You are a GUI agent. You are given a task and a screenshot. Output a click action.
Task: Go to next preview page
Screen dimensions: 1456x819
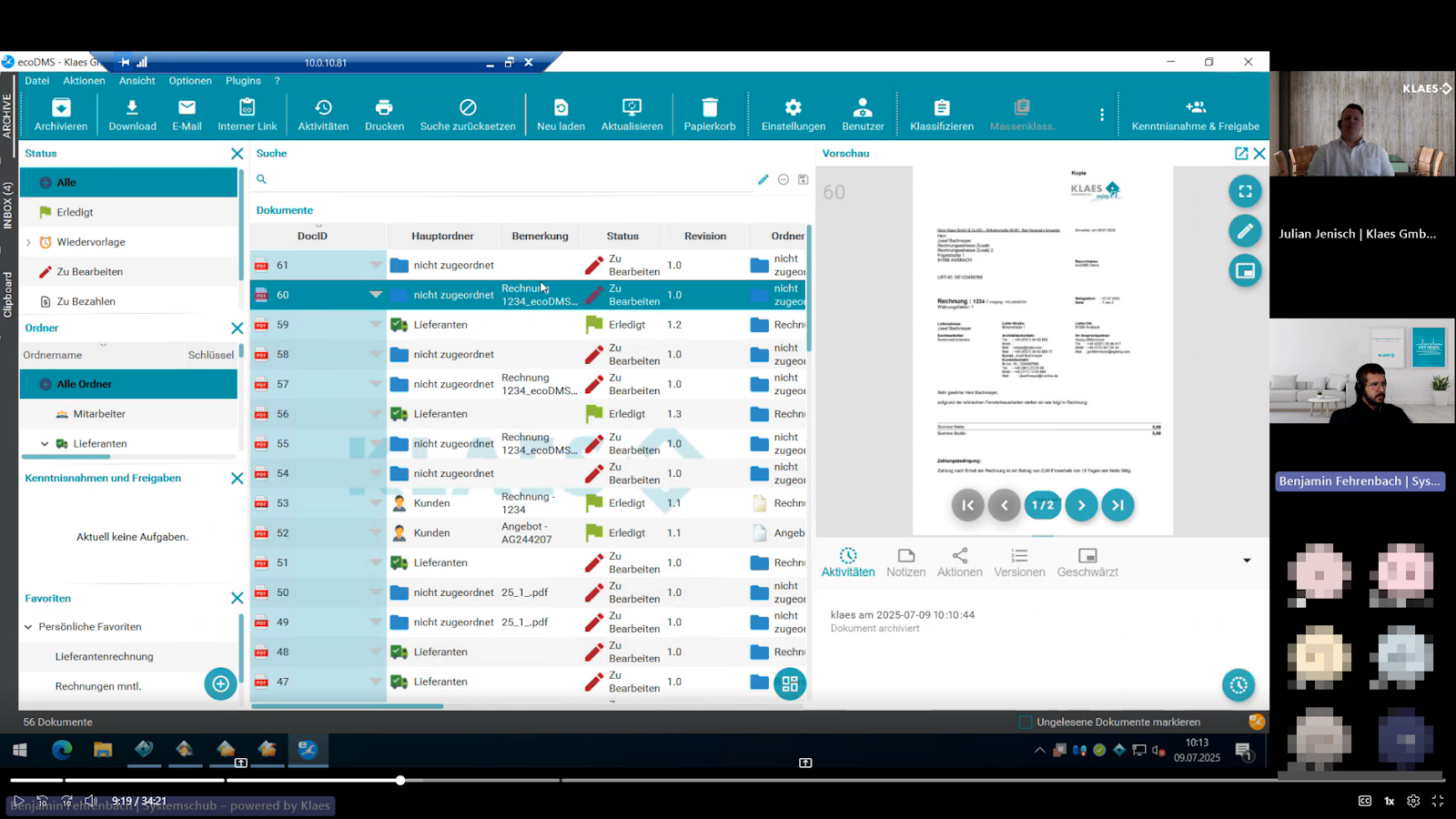[1081, 505]
